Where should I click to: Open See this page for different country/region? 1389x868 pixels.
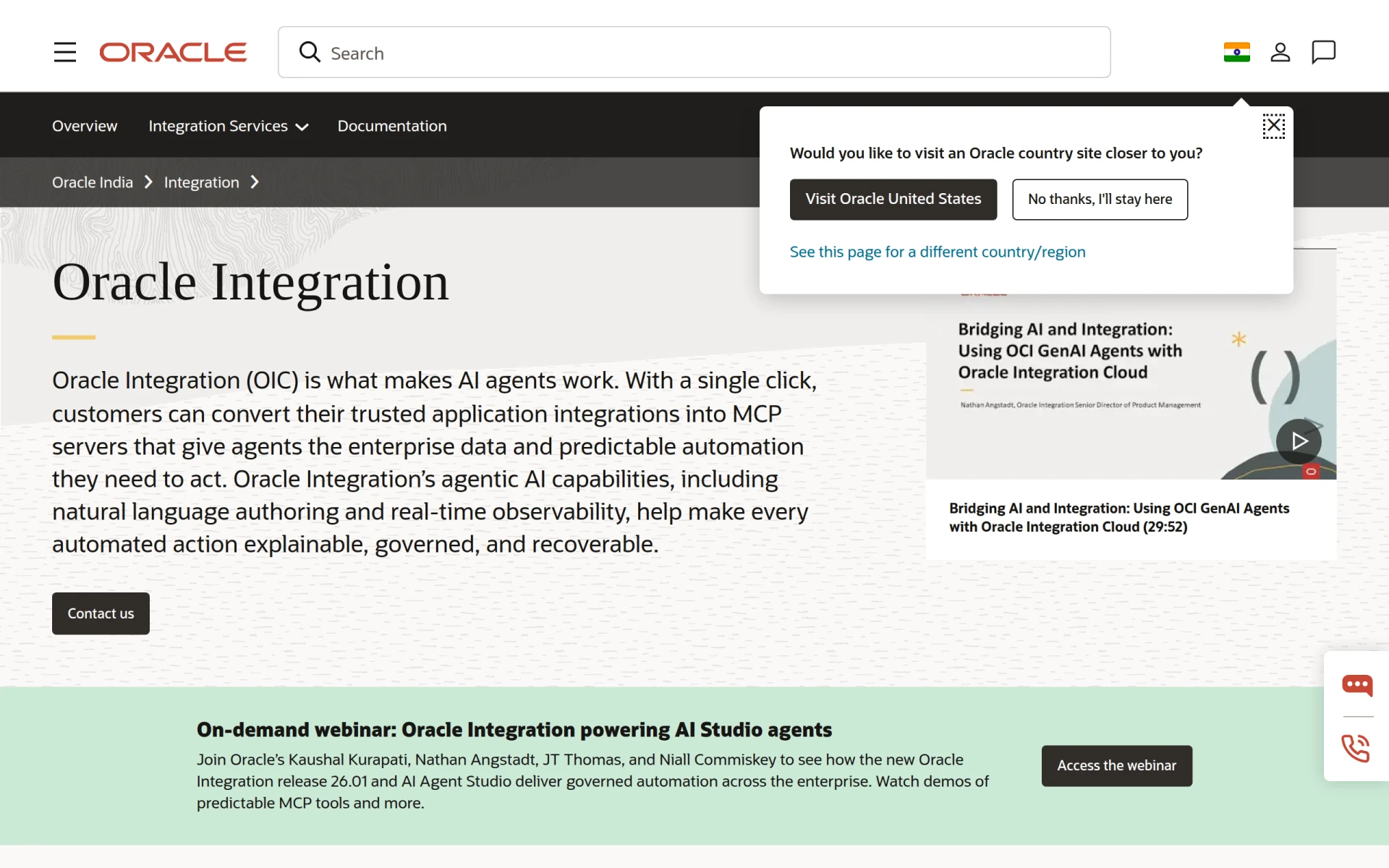point(938,252)
